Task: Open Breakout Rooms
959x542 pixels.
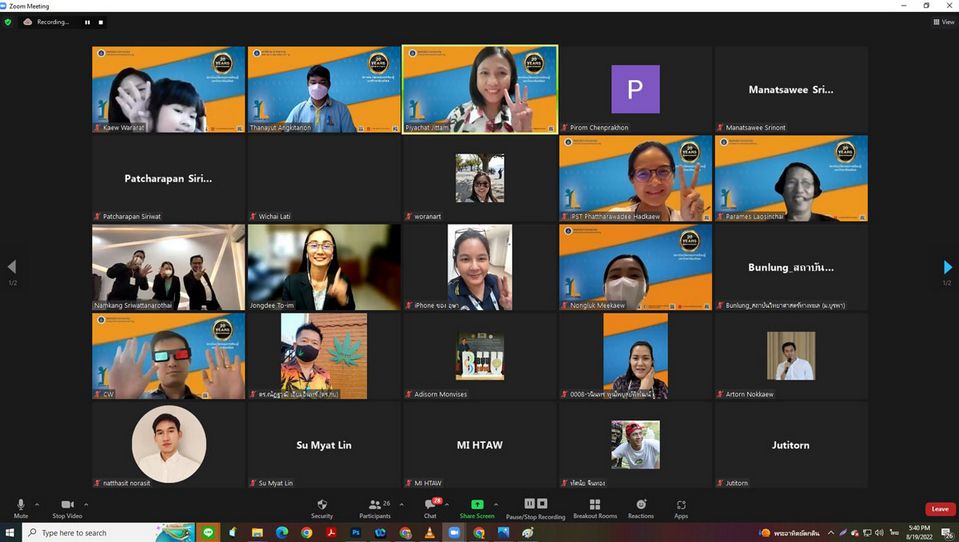Action: pos(595,506)
